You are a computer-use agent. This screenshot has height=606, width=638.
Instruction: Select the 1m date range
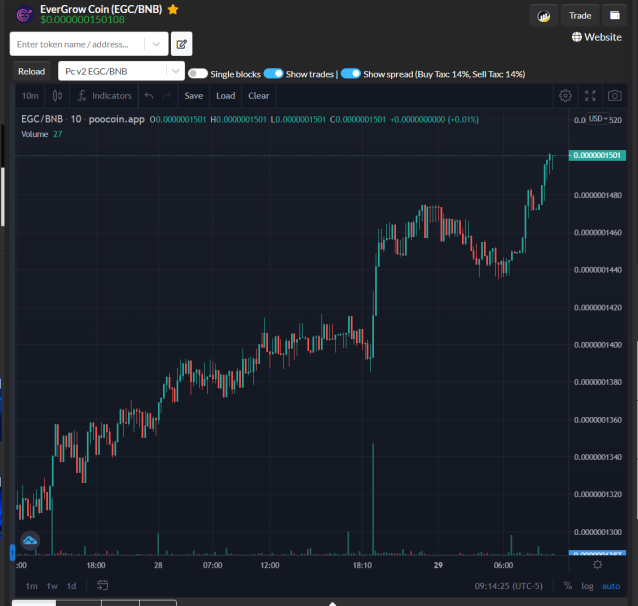[x=31, y=586]
